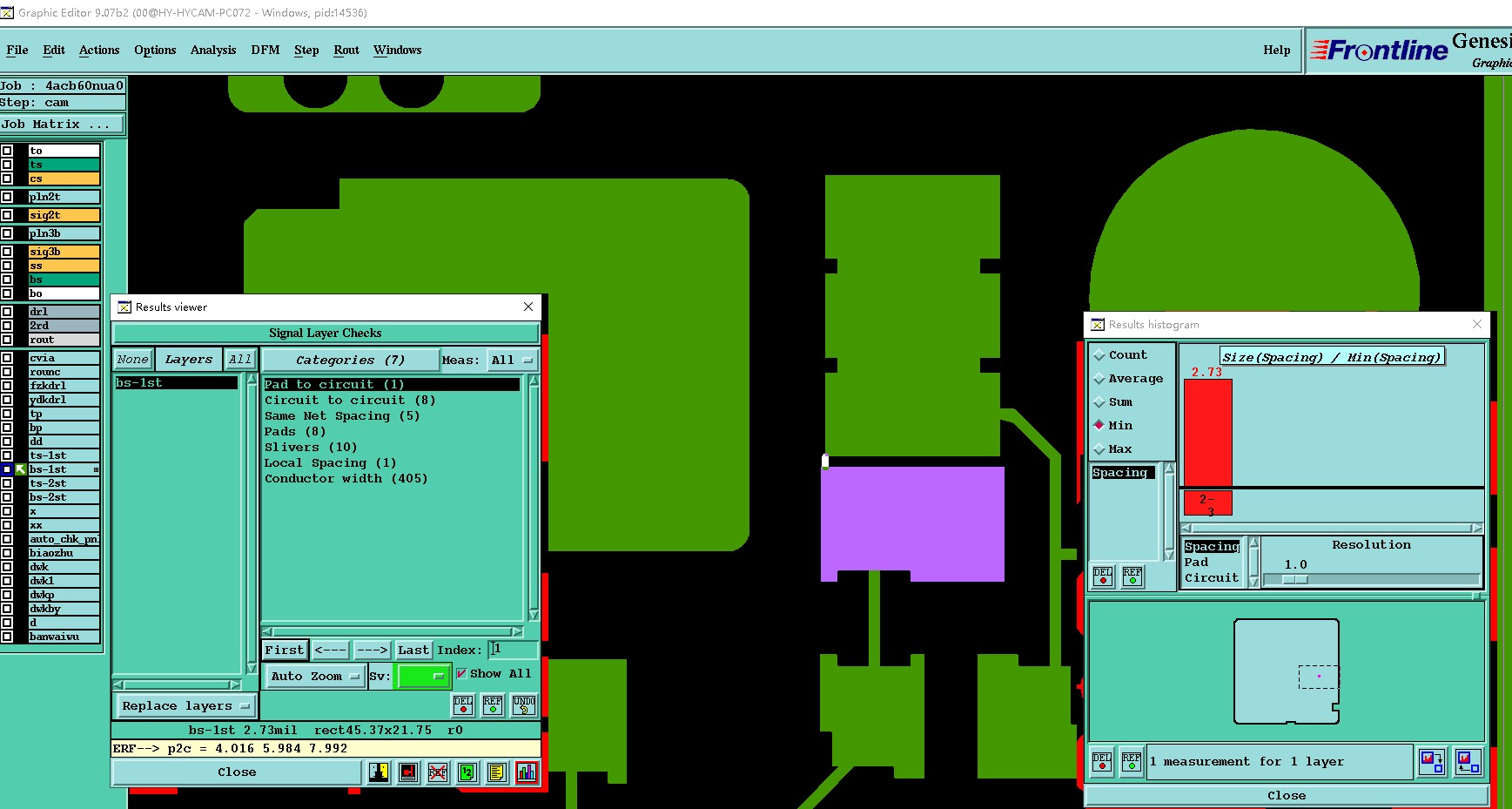This screenshot has width=1512, height=809.
Task: Click the red-square icon in the Results viewer bottom row
Action: pyautogui.click(x=408, y=772)
